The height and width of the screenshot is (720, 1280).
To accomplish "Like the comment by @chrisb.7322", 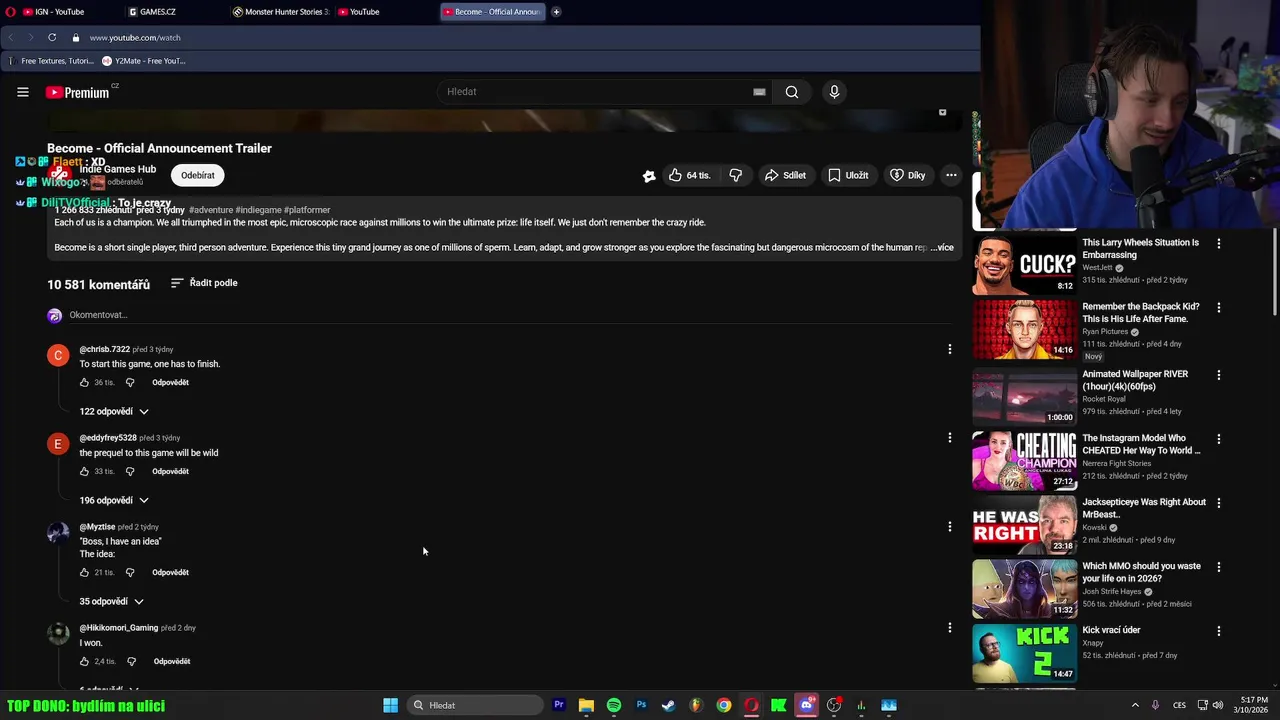I will click(85, 382).
